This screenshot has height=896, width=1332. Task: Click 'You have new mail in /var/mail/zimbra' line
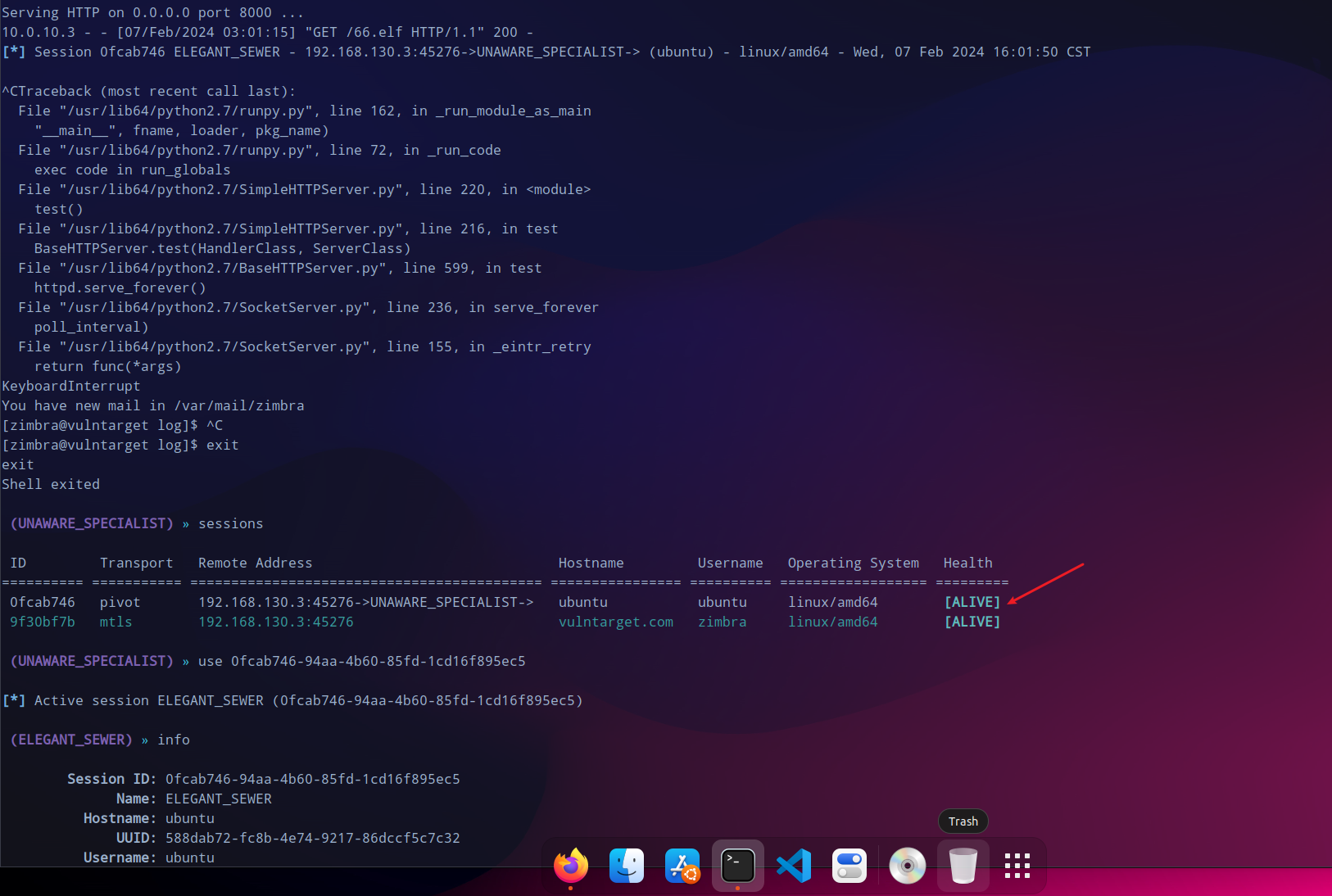tap(153, 405)
